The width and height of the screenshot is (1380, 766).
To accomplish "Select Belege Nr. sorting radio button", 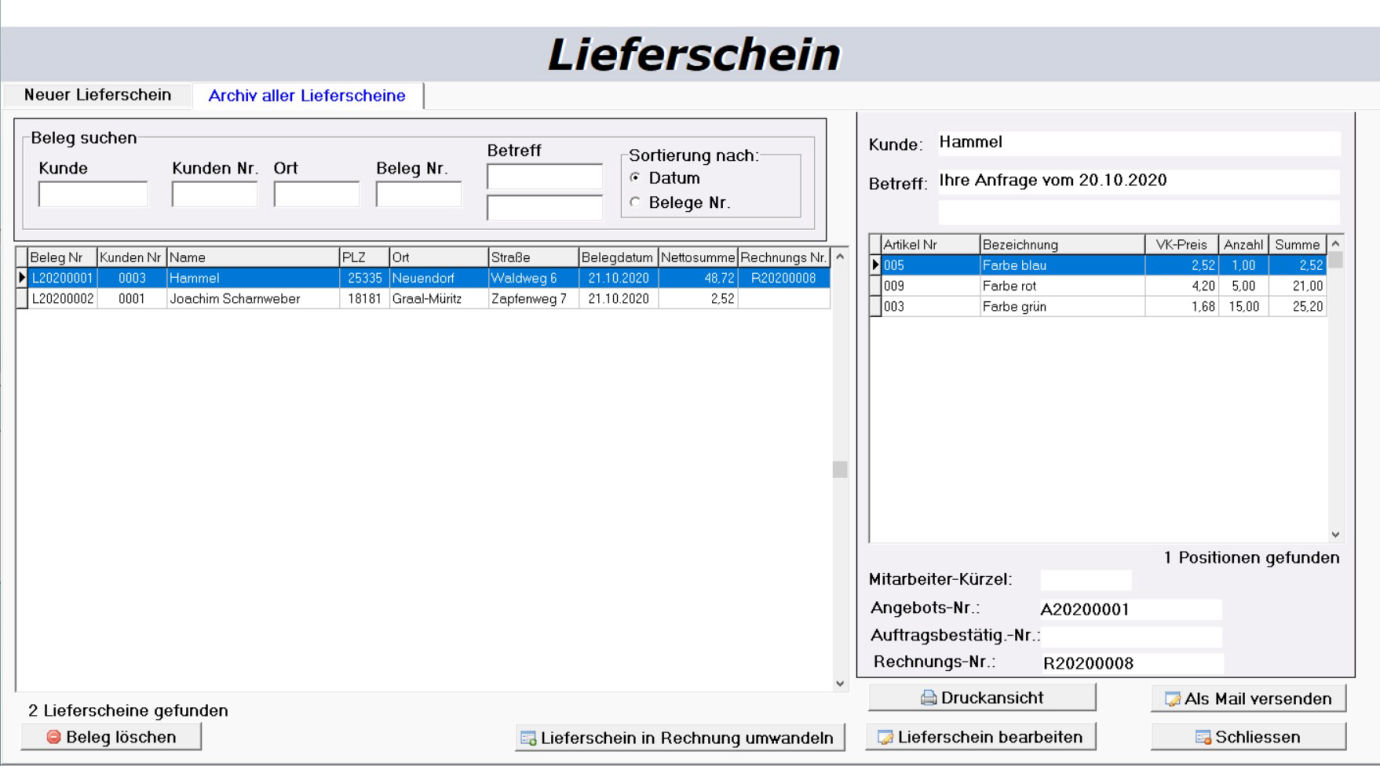I will (x=635, y=203).
